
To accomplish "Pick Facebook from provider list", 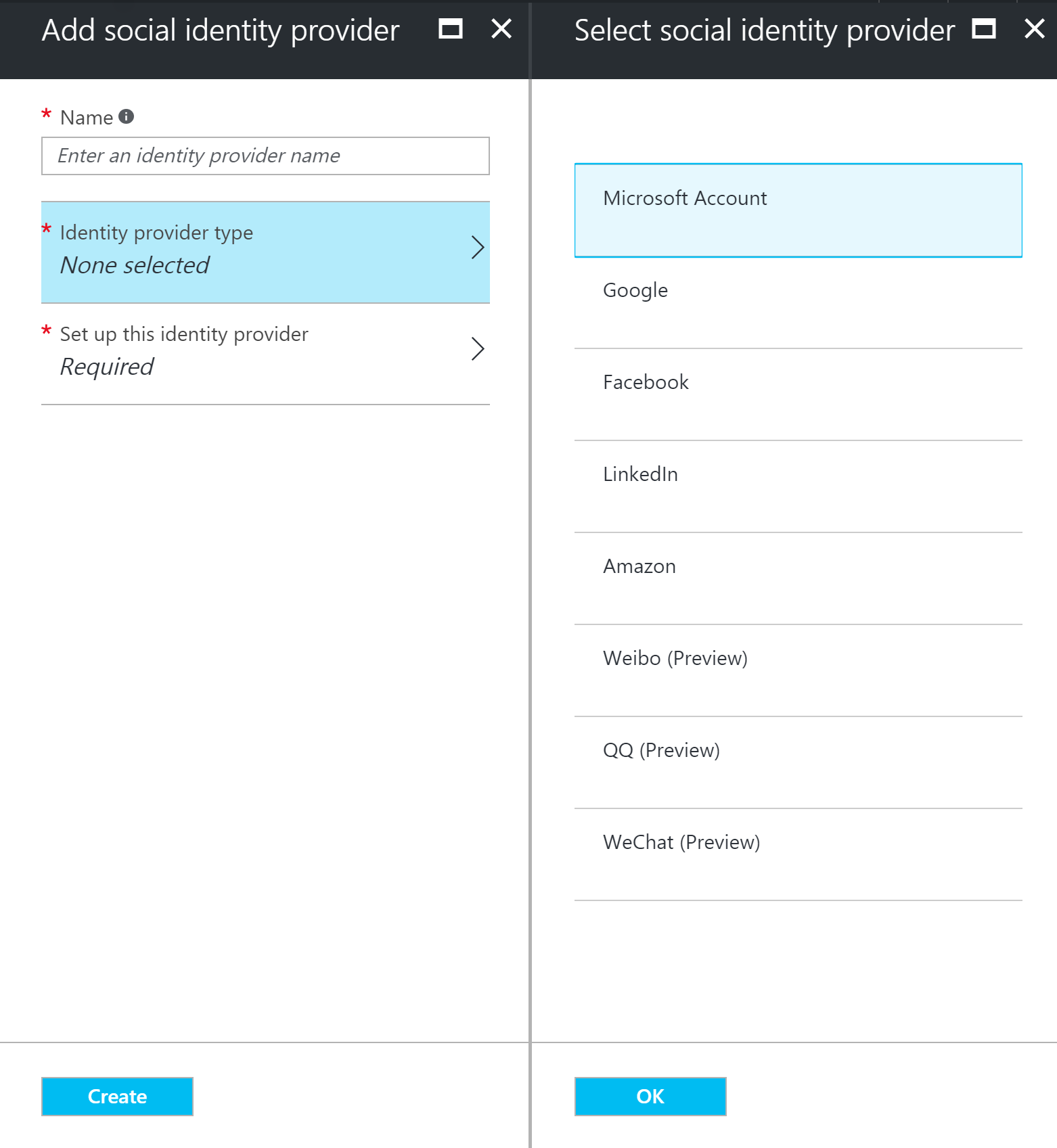I will pos(798,395).
